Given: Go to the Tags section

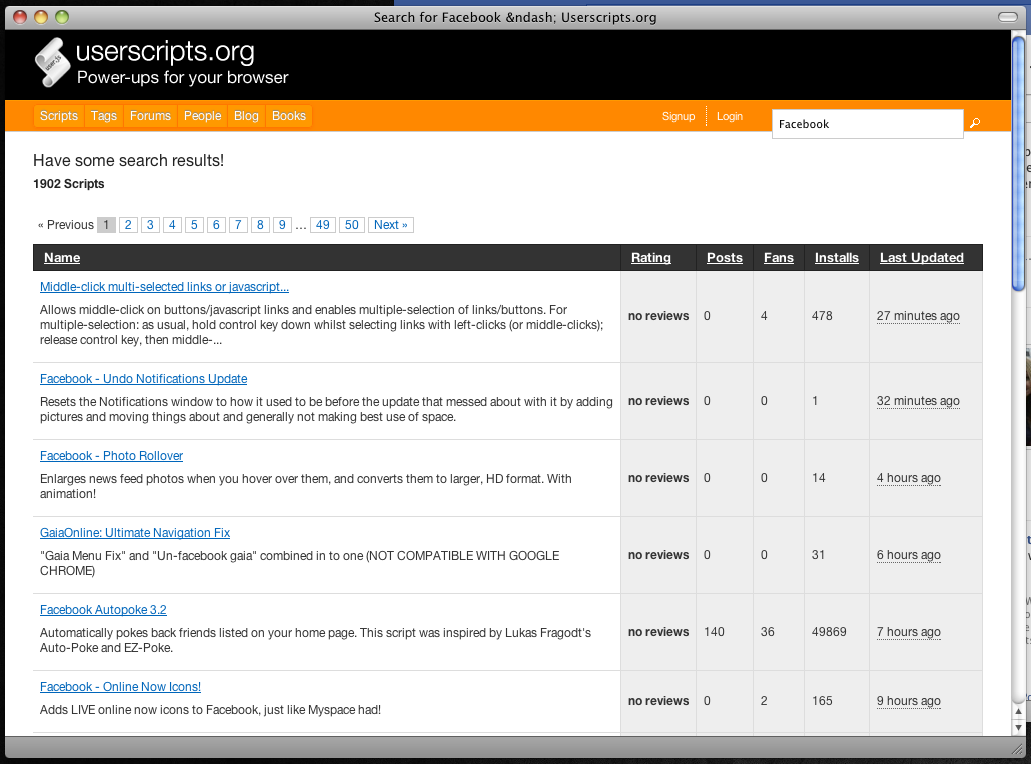Looking at the screenshot, I should [x=104, y=116].
